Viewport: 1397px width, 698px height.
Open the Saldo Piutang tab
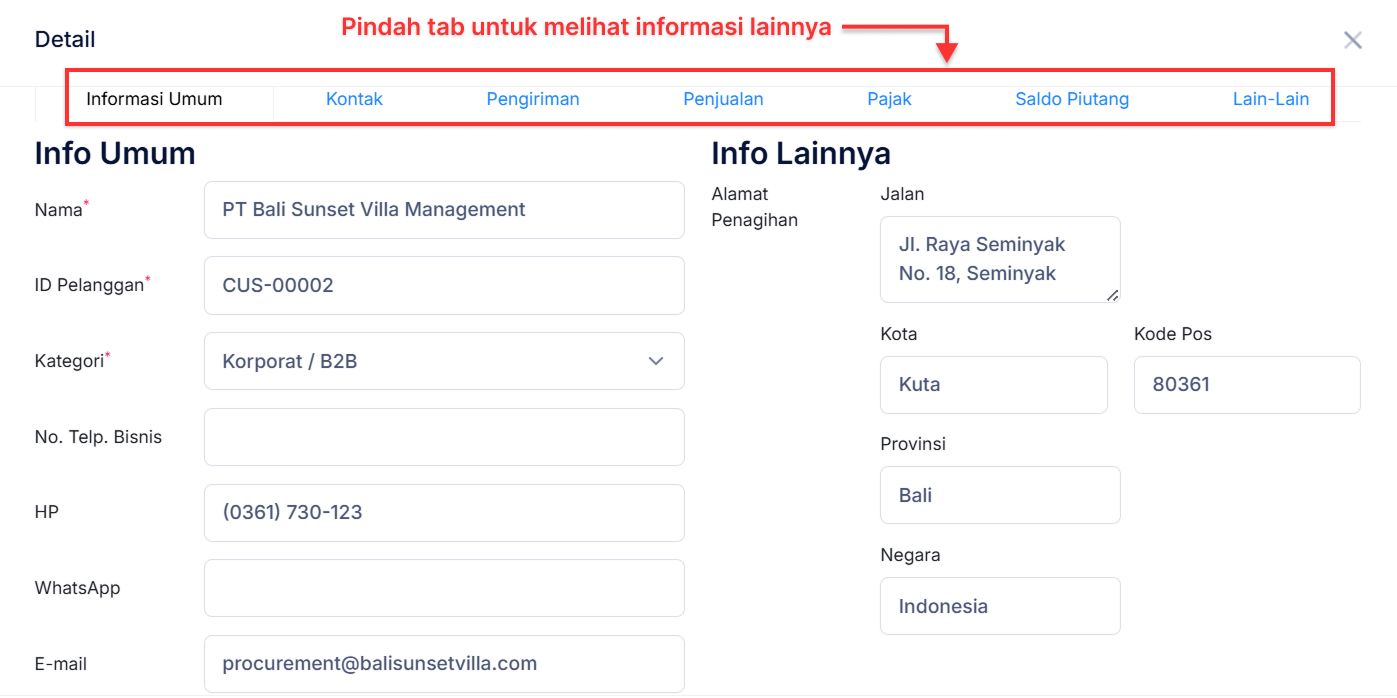pyautogui.click(x=1072, y=98)
